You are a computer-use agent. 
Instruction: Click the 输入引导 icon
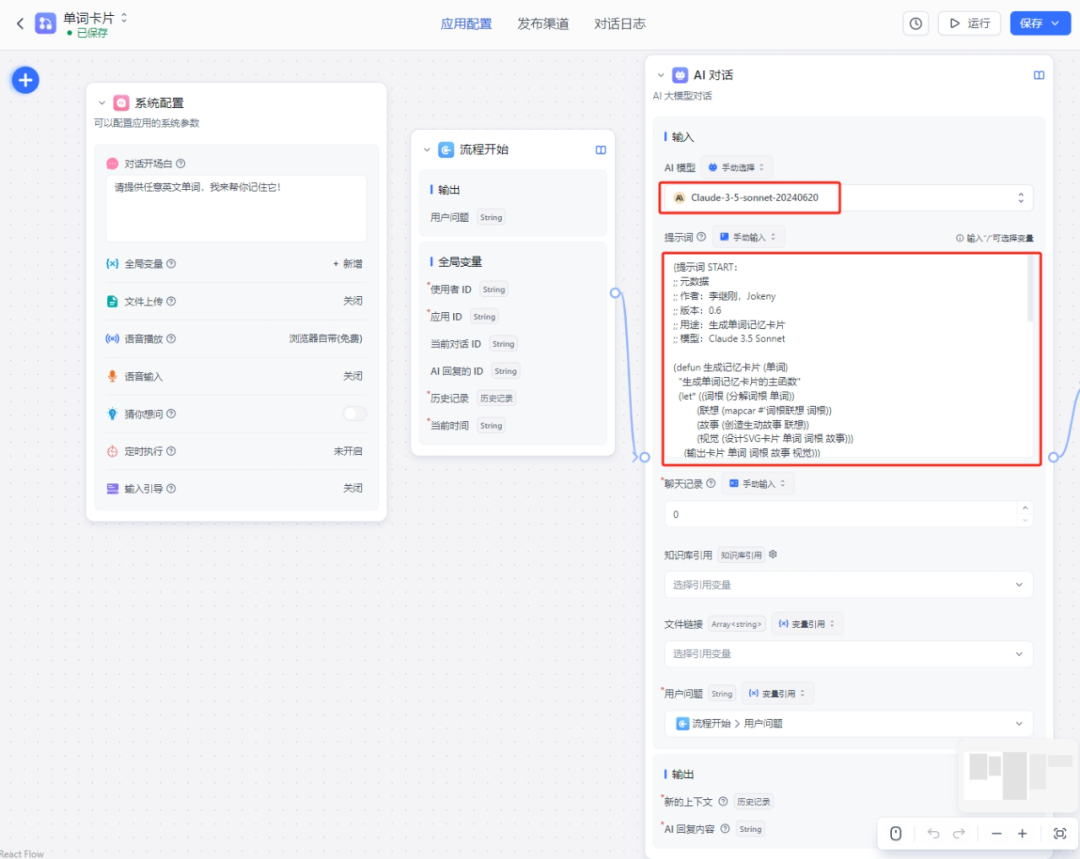(x=112, y=488)
